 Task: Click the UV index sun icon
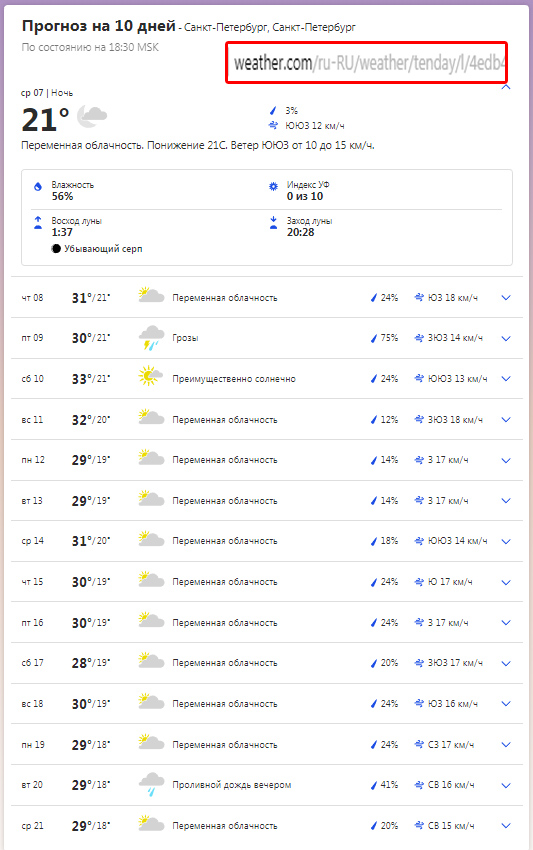(x=273, y=186)
